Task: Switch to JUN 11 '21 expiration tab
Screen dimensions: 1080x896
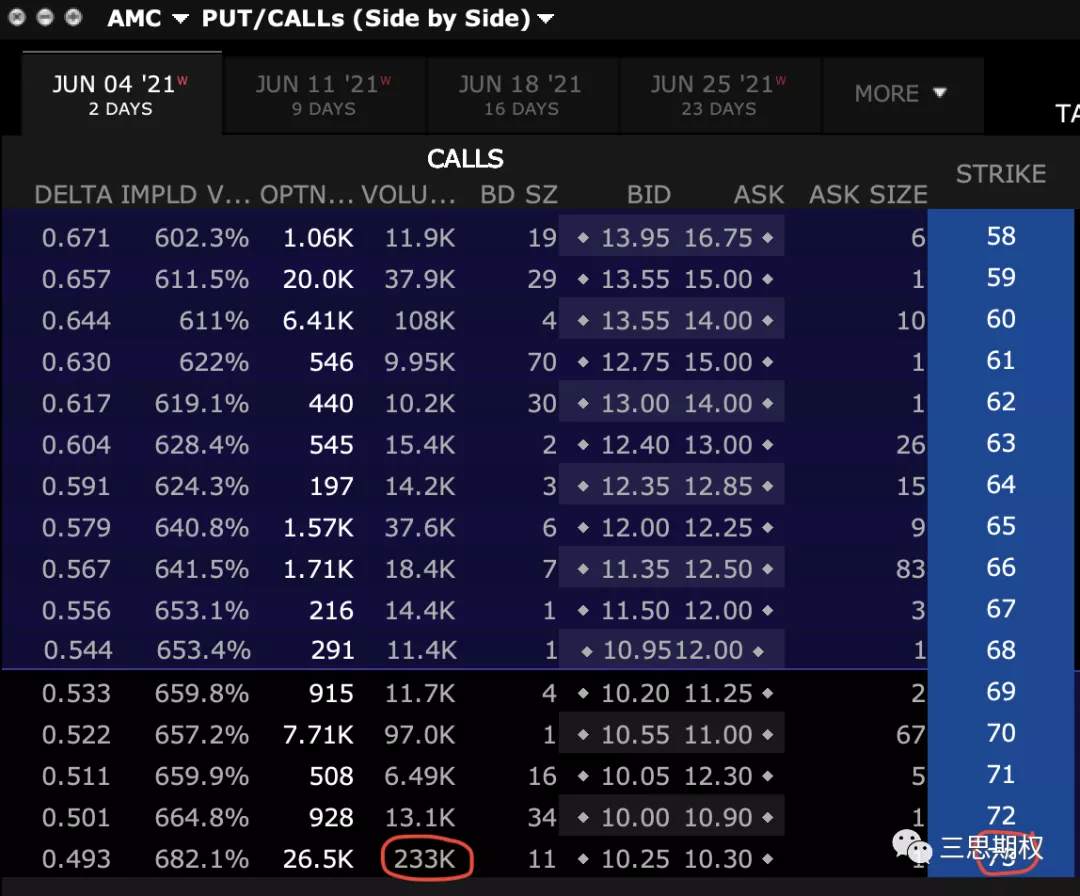Action: (324, 94)
